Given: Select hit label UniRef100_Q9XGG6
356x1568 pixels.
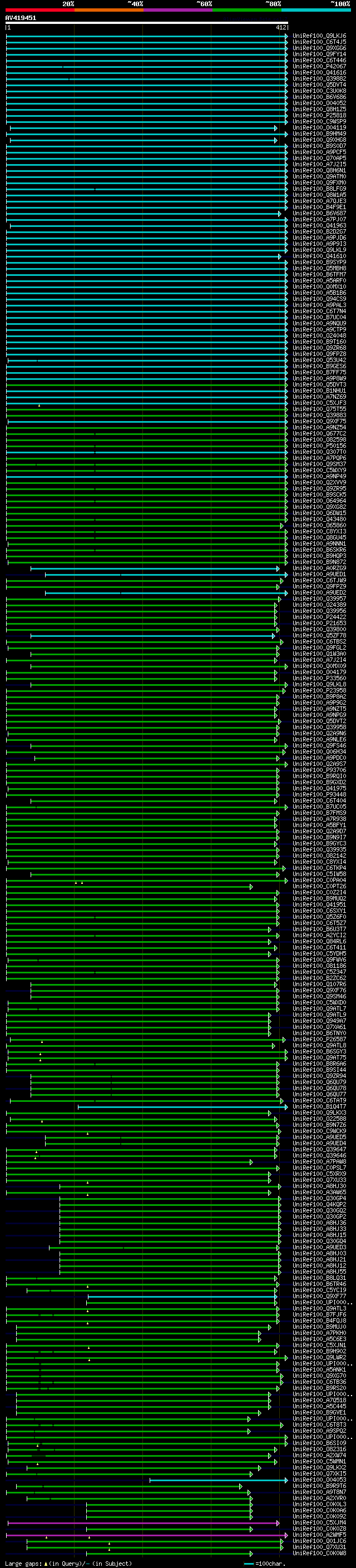Looking at the screenshot, I should tap(319, 49).
